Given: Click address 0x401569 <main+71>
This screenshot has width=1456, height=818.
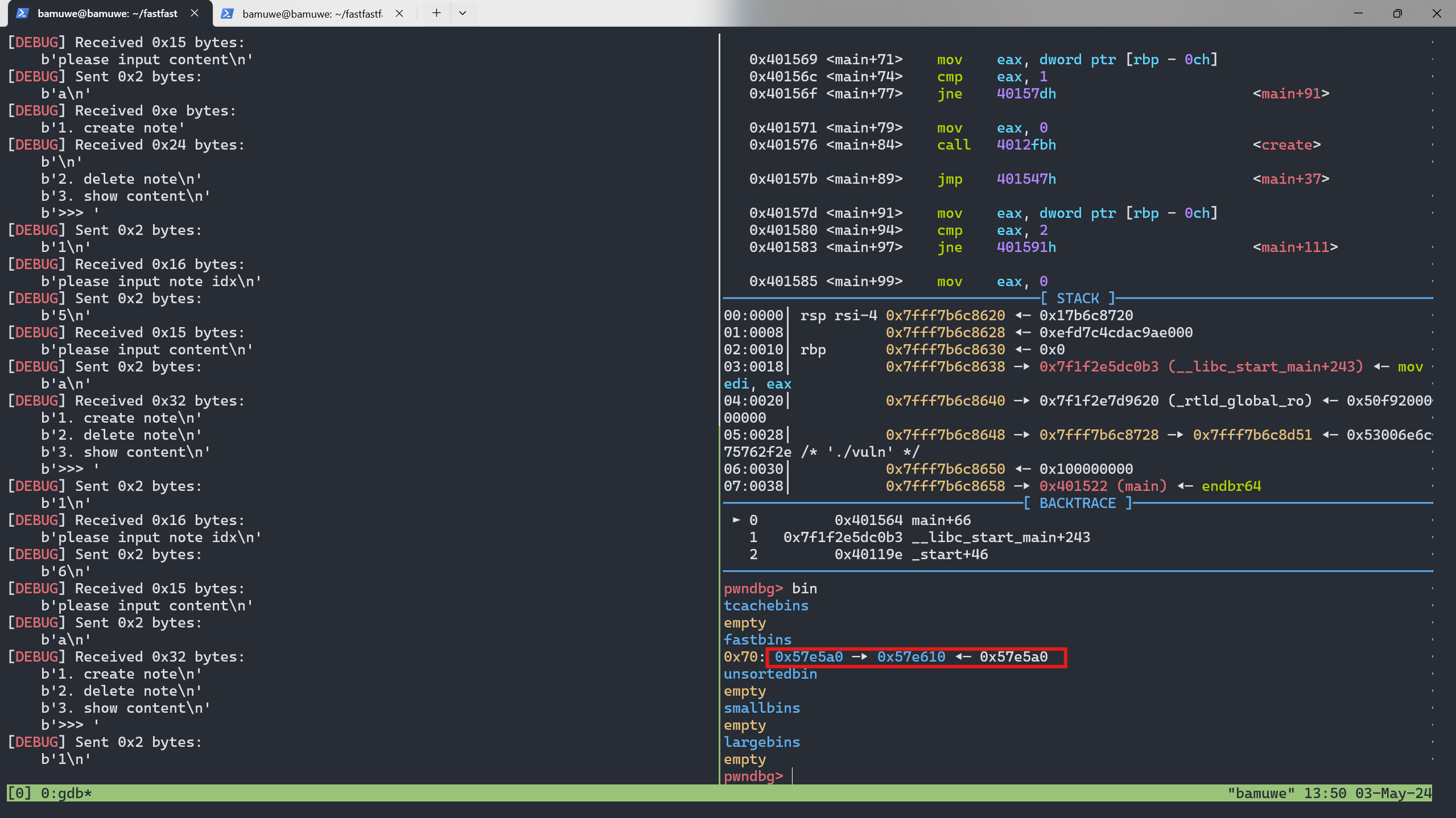Looking at the screenshot, I should 826,59.
